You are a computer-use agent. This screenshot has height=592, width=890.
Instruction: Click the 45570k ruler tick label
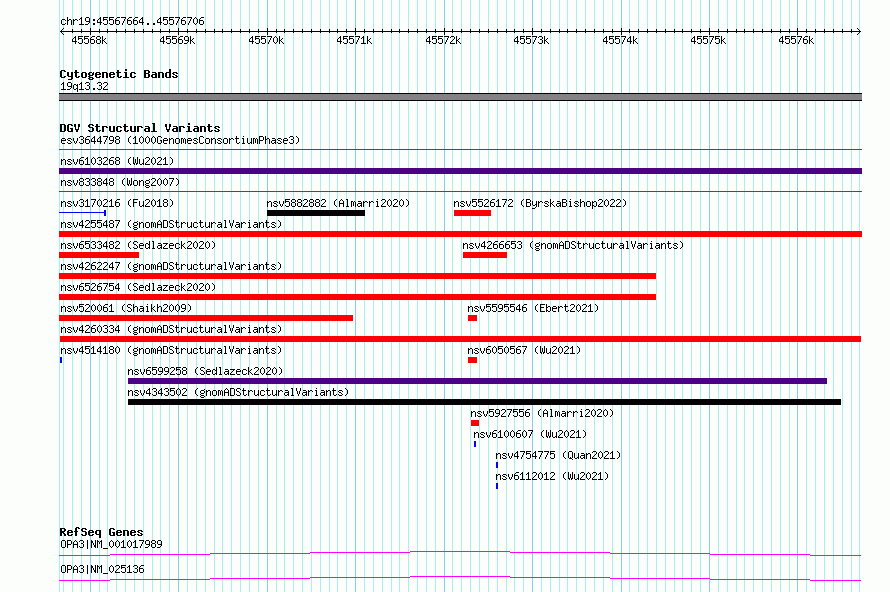coord(266,40)
